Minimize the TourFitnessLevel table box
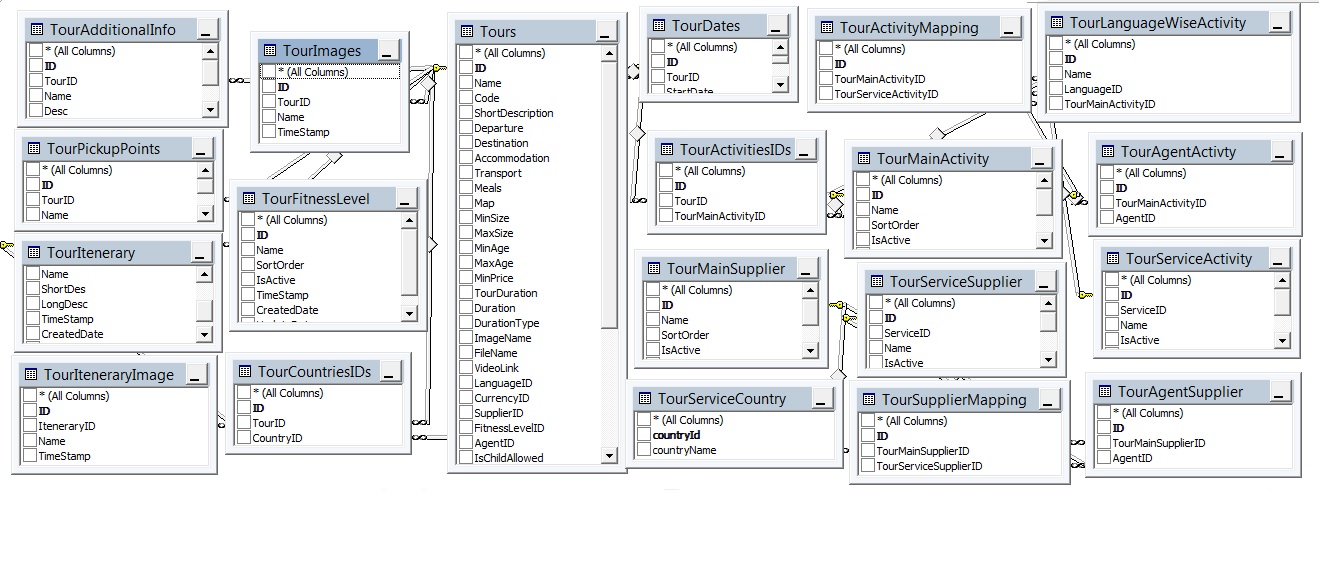The width and height of the screenshot is (1320, 574). (407, 200)
